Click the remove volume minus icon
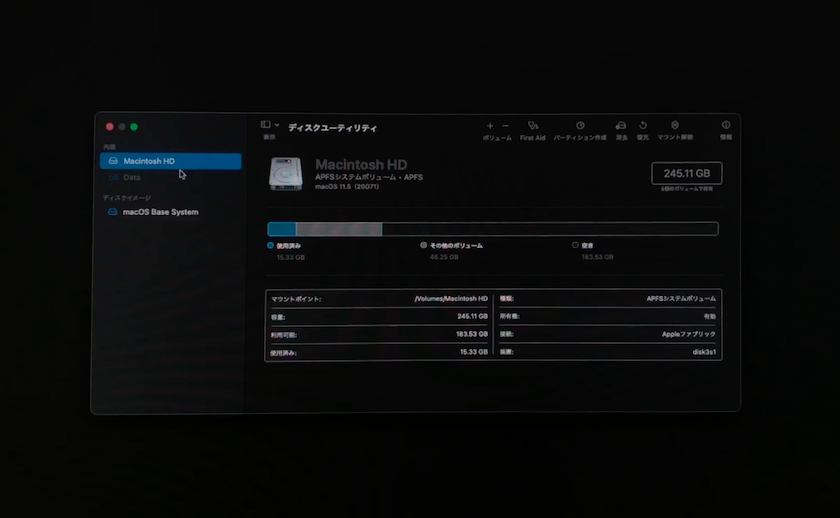 coord(505,126)
